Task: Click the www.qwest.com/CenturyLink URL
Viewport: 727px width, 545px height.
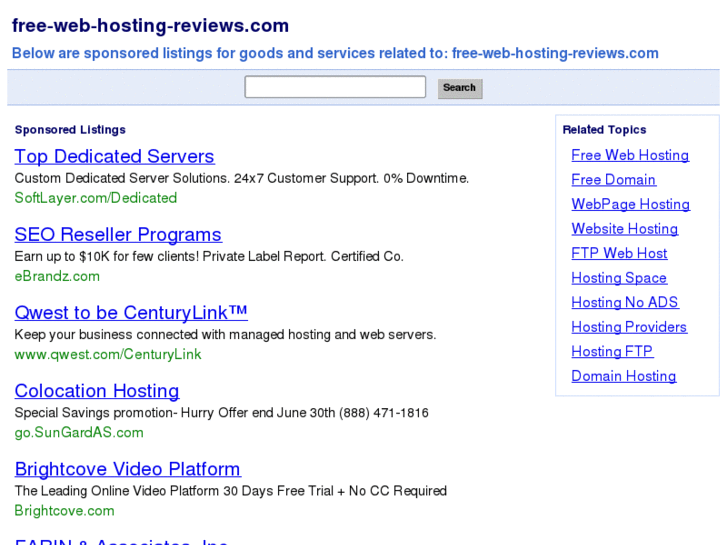Action: coord(108,354)
